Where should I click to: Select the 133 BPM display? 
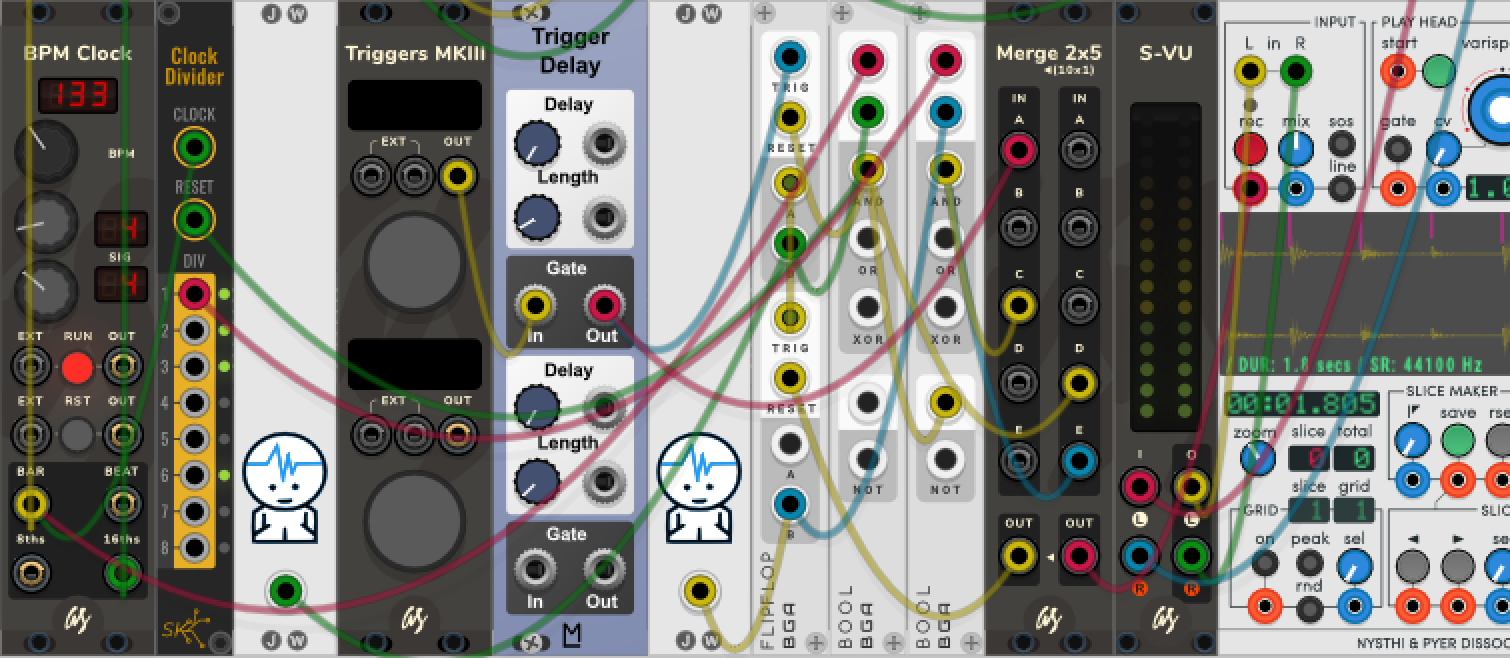coord(78,97)
